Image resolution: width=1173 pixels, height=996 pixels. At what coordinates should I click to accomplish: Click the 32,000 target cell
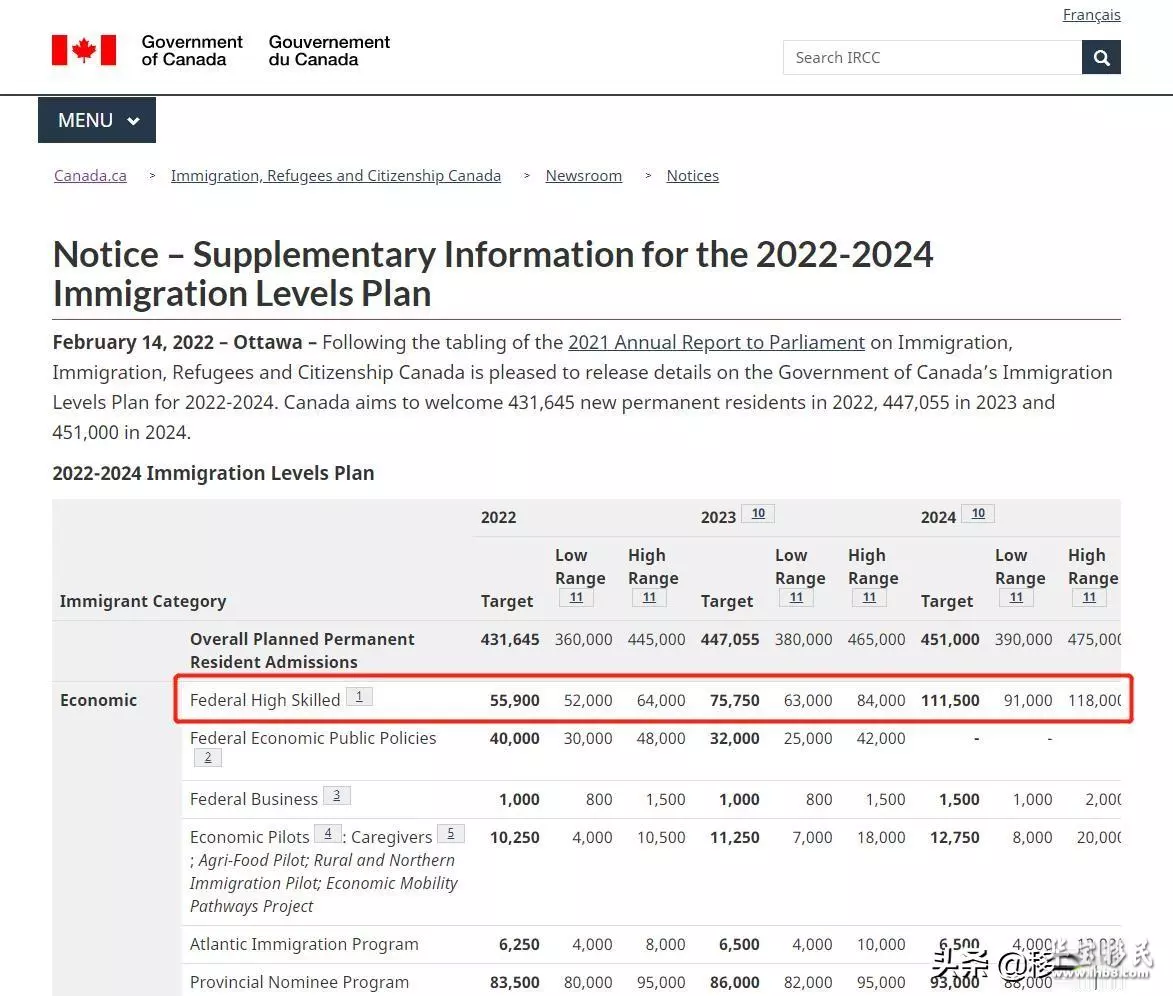[735, 739]
